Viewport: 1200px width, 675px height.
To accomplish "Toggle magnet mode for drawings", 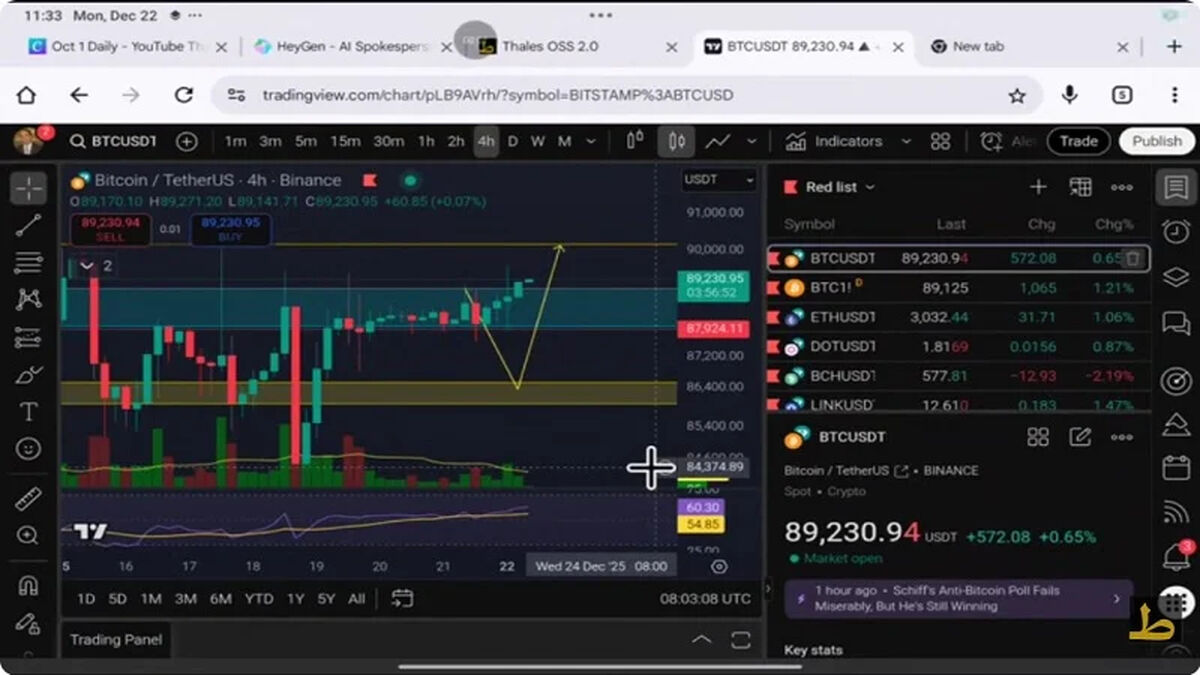I will click(28, 586).
